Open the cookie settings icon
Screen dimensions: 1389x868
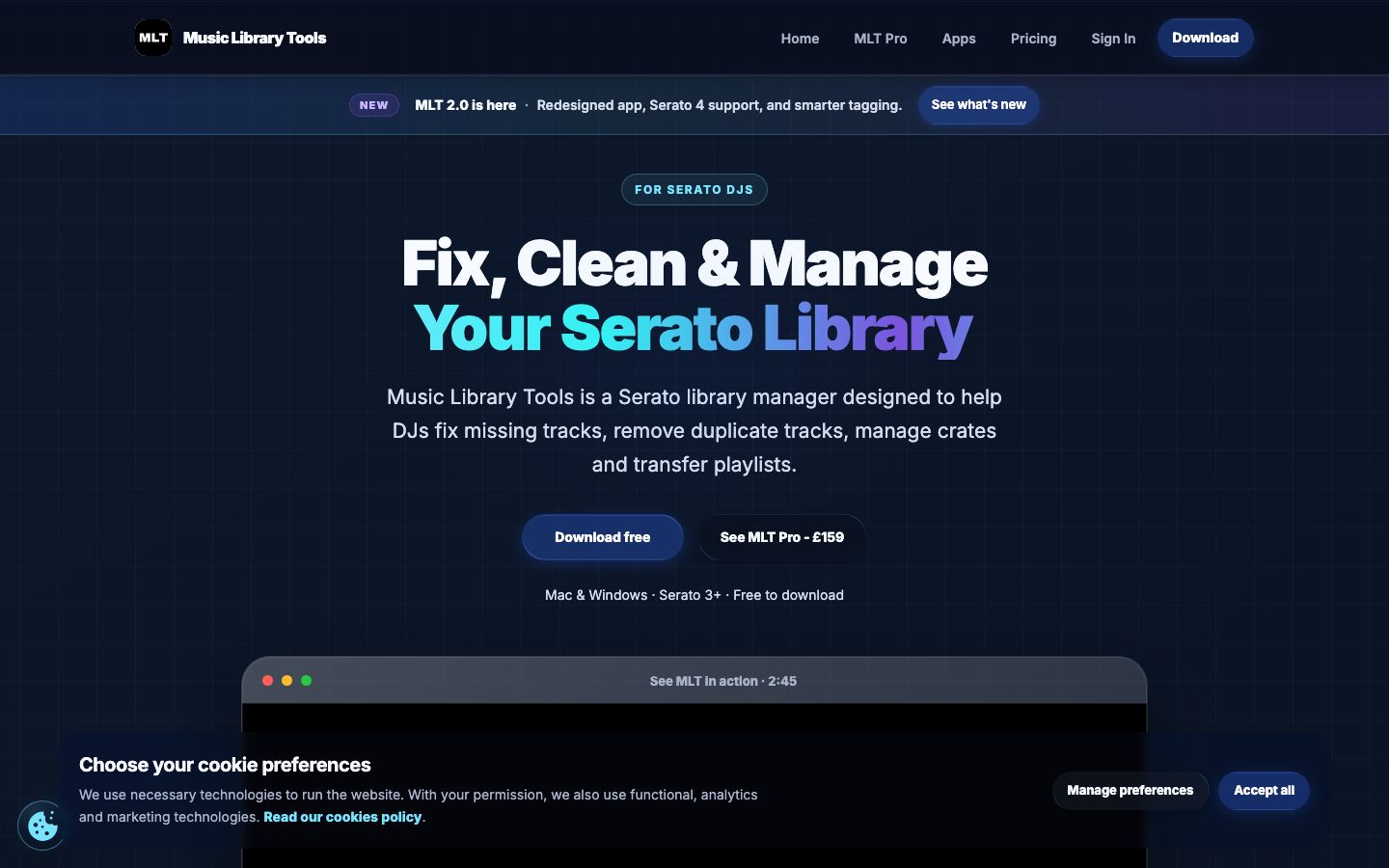(42, 826)
